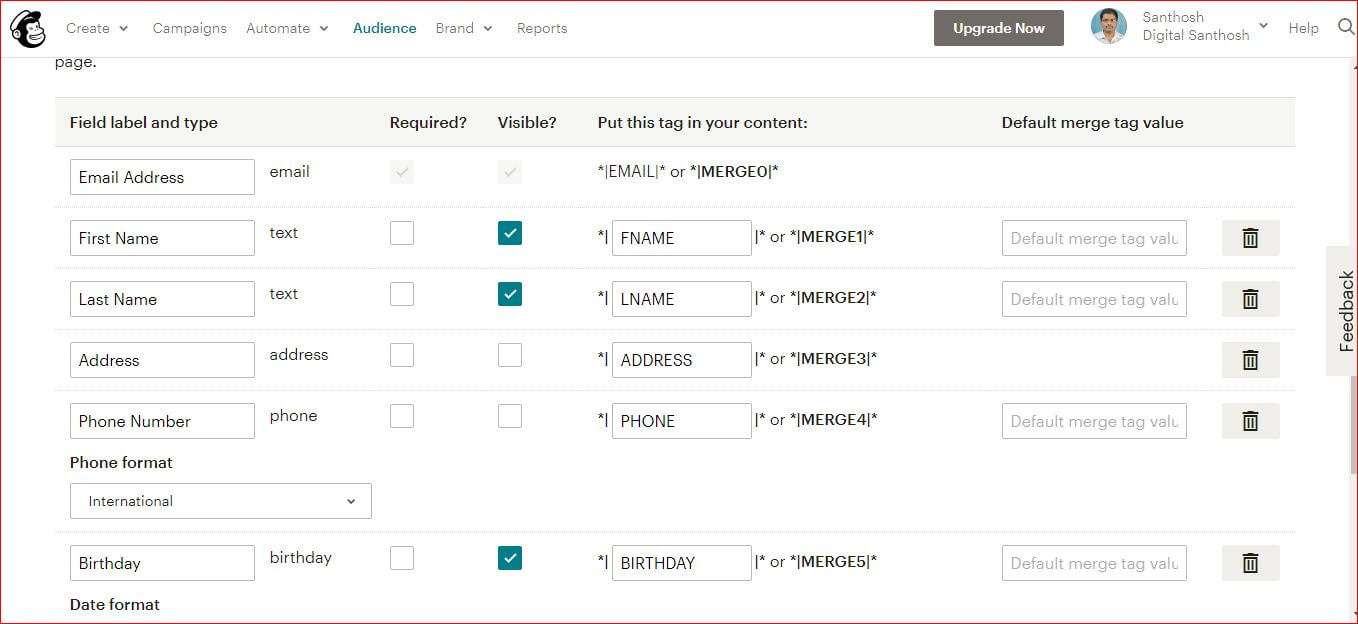Open the Phone format dropdown

coord(221,501)
